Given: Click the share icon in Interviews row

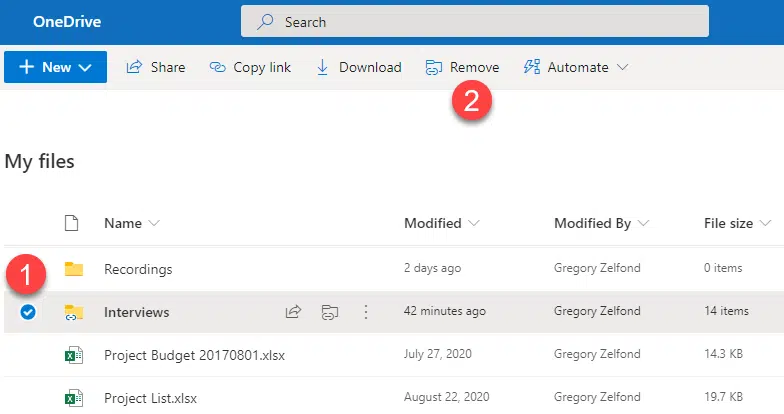Looking at the screenshot, I should click(293, 312).
